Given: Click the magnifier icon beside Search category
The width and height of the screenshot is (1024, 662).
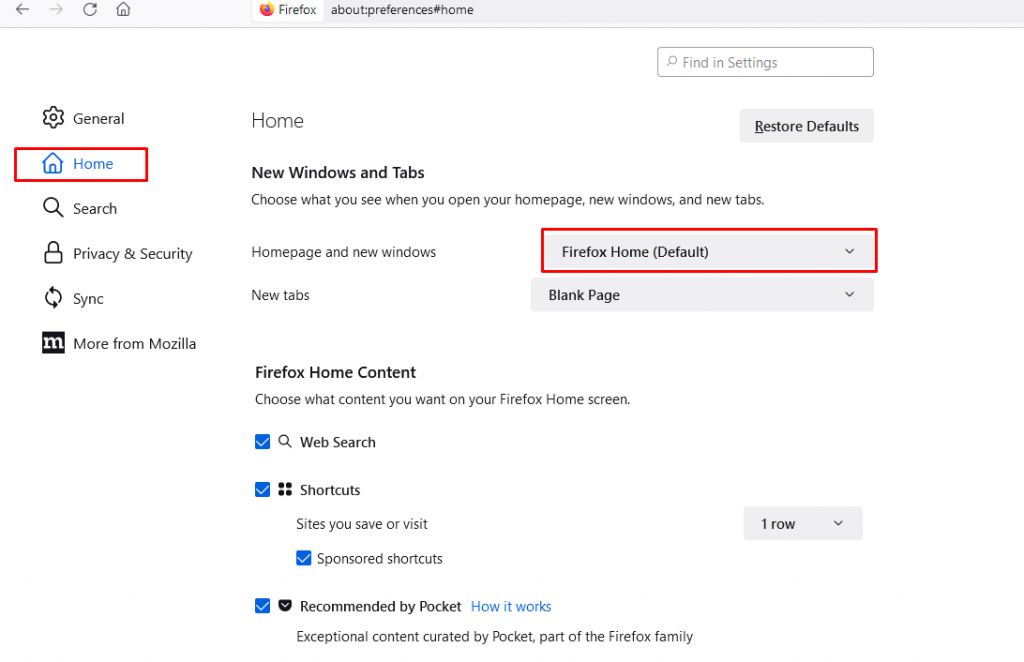Looking at the screenshot, I should (53, 208).
